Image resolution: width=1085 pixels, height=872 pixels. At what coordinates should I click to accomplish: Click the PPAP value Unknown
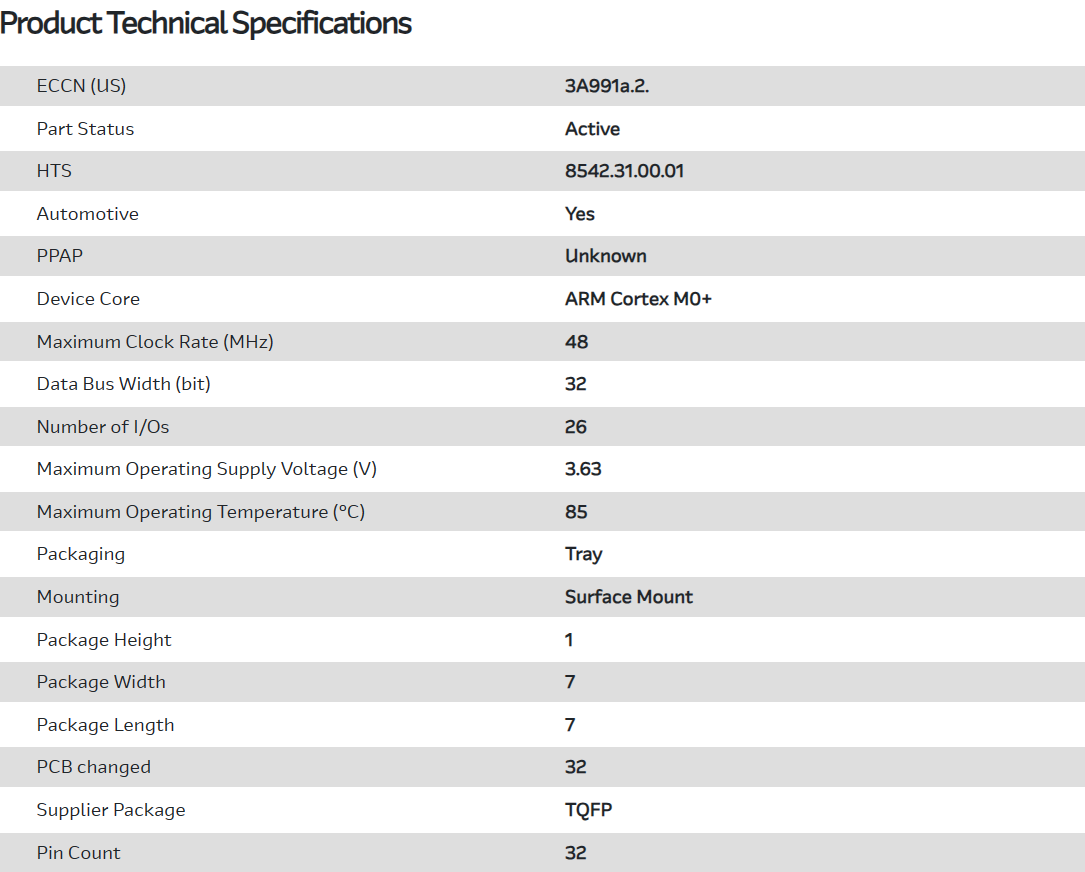click(605, 256)
